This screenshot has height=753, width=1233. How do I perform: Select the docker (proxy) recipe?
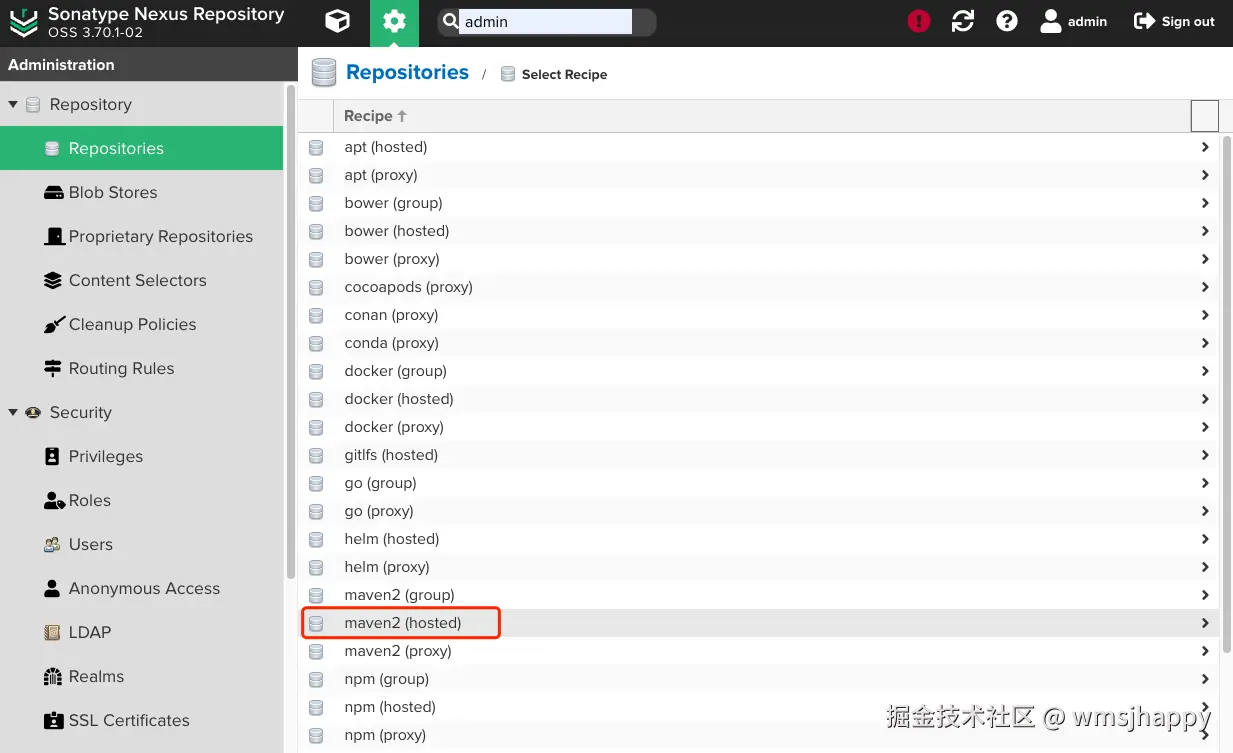click(759, 427)
